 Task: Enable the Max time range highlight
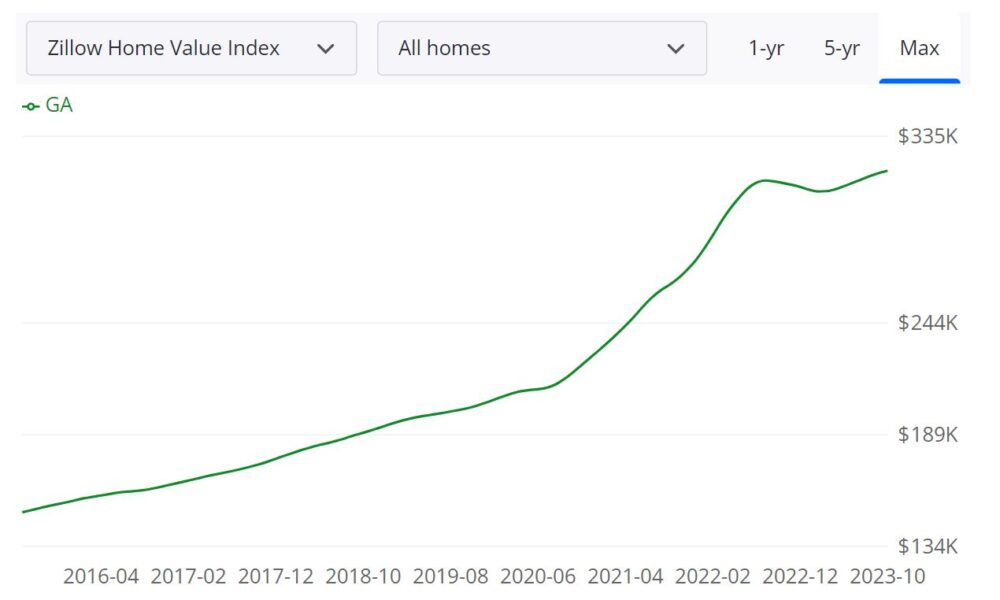click(x=918, y=47)
